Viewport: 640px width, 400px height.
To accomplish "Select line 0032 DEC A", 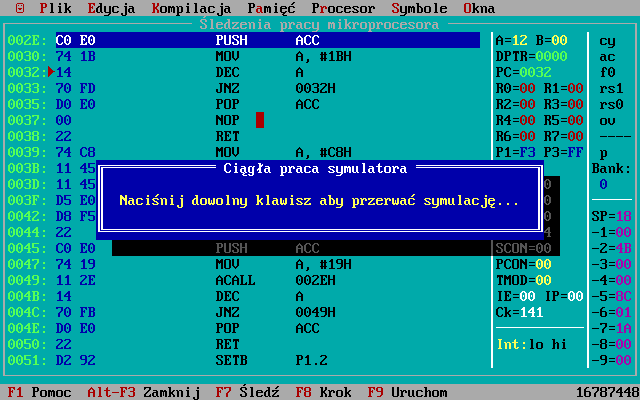I will point(243,72).
